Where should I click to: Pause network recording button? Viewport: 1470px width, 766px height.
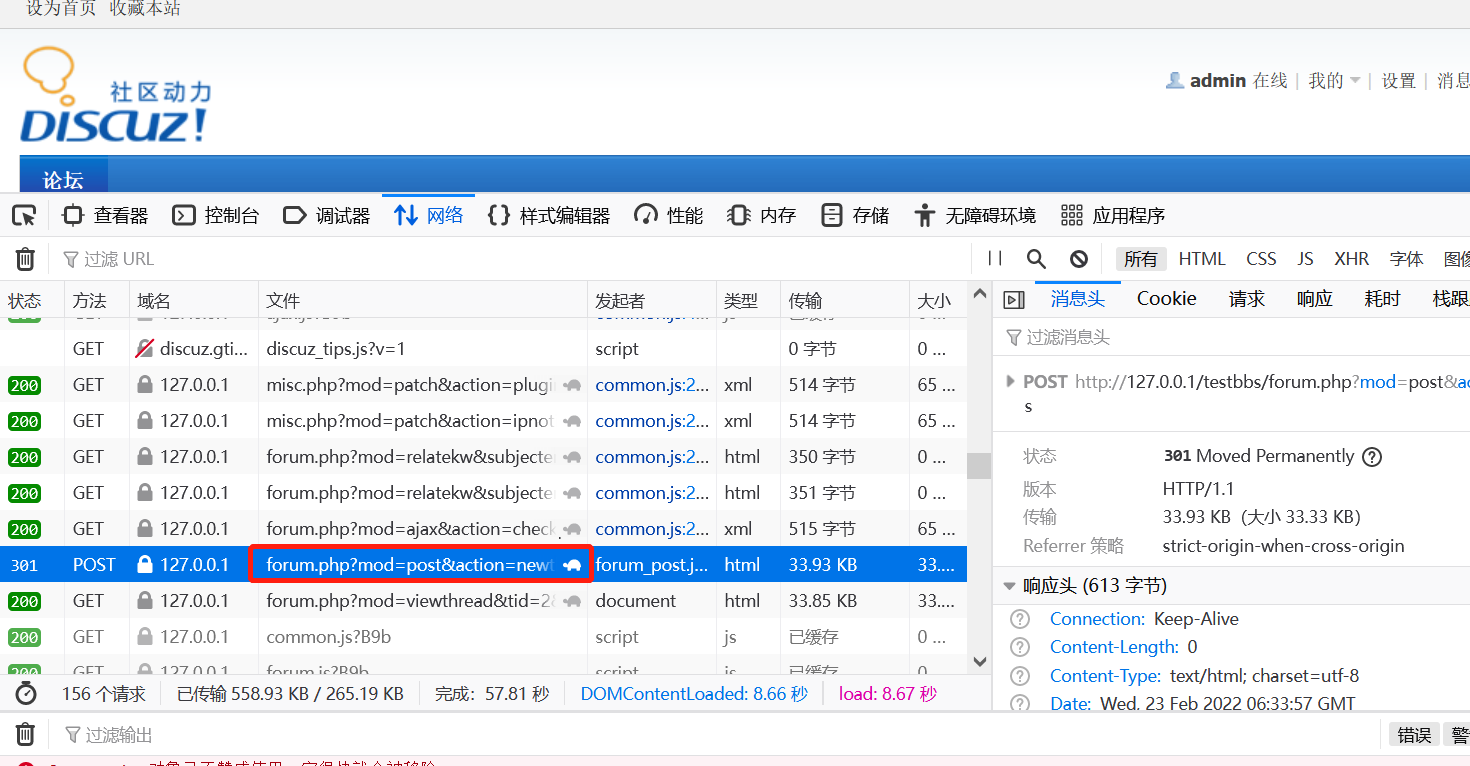[x=995, y=259]
